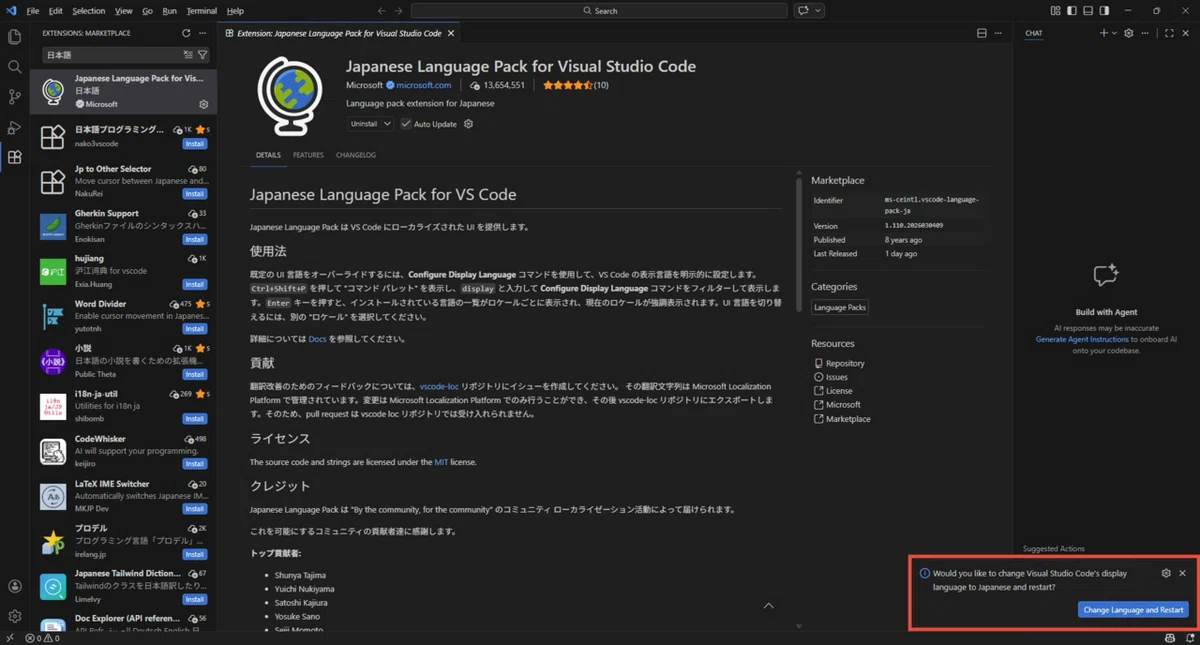Image resolution: width=1200 pixels, height=645 pixels.
Task: Click Change Language and Restart button
Action: point(1133,610)
